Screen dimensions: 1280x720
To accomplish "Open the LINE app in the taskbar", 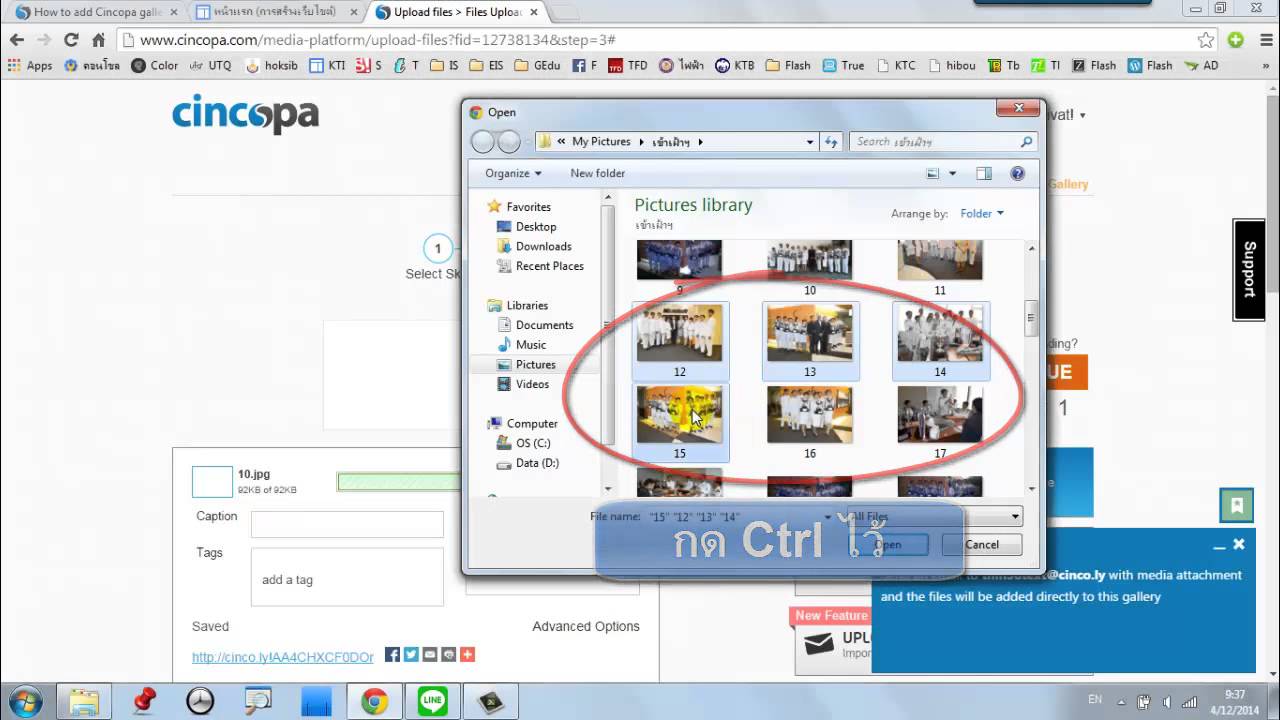I will 433,701.
